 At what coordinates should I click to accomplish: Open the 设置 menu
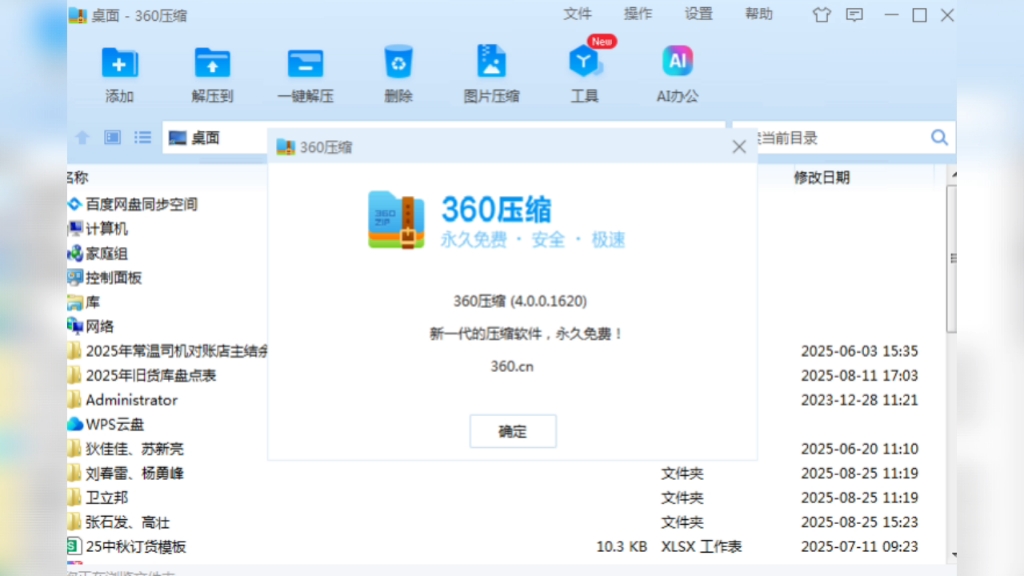click(698, 14)
